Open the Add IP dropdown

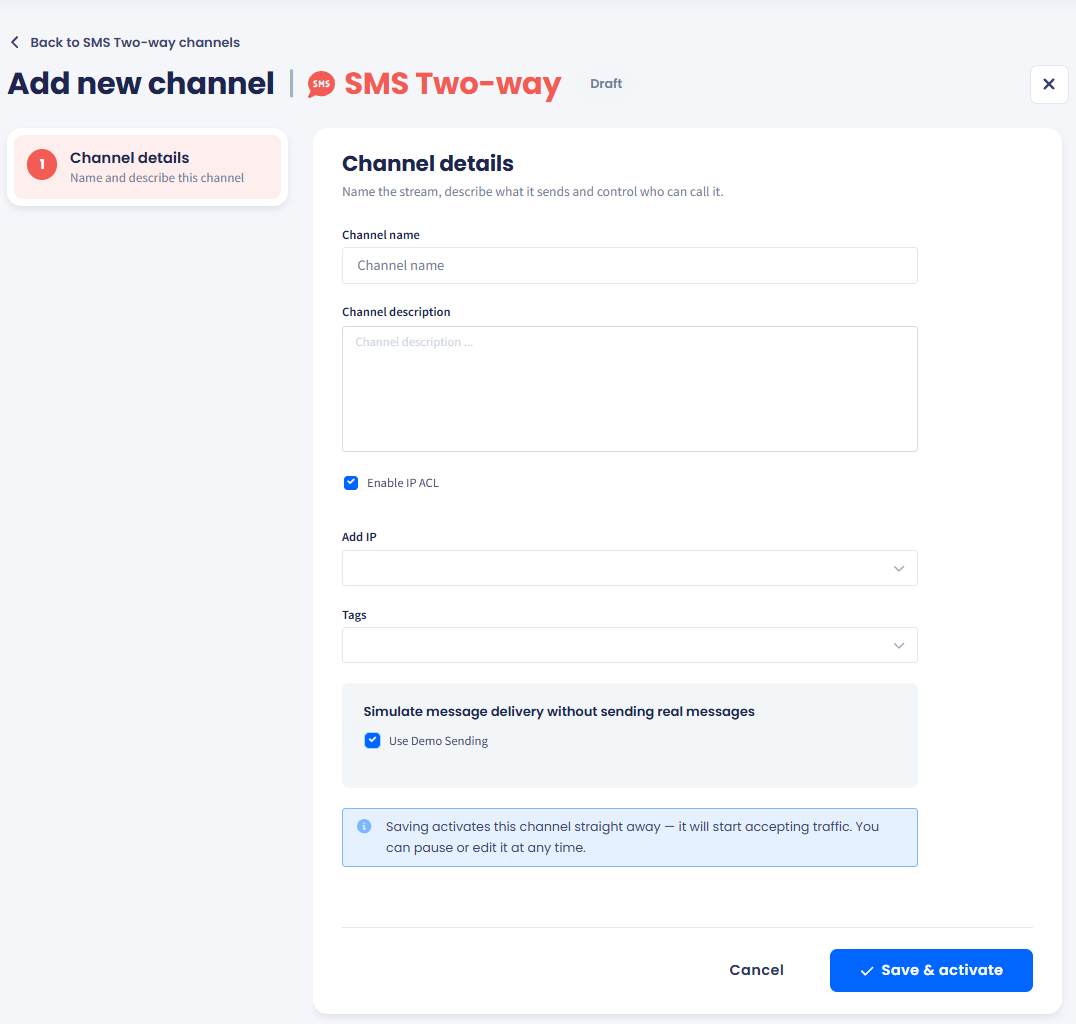tap(629, 568)
